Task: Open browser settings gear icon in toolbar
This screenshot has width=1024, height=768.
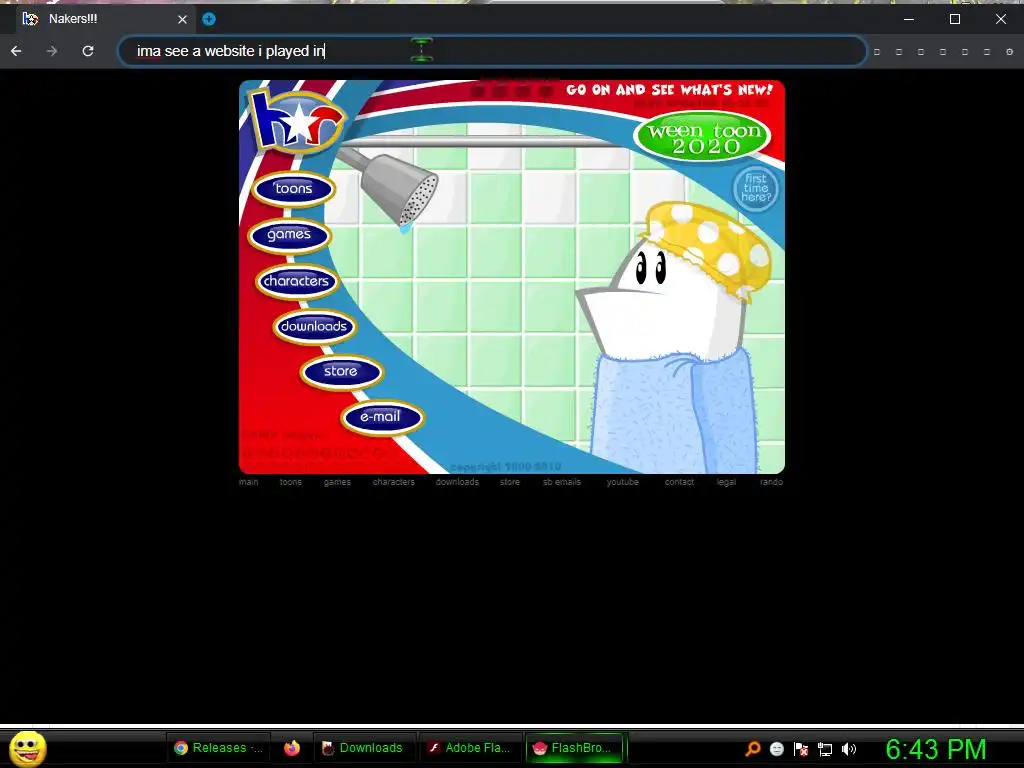Action: [1010, 52]
